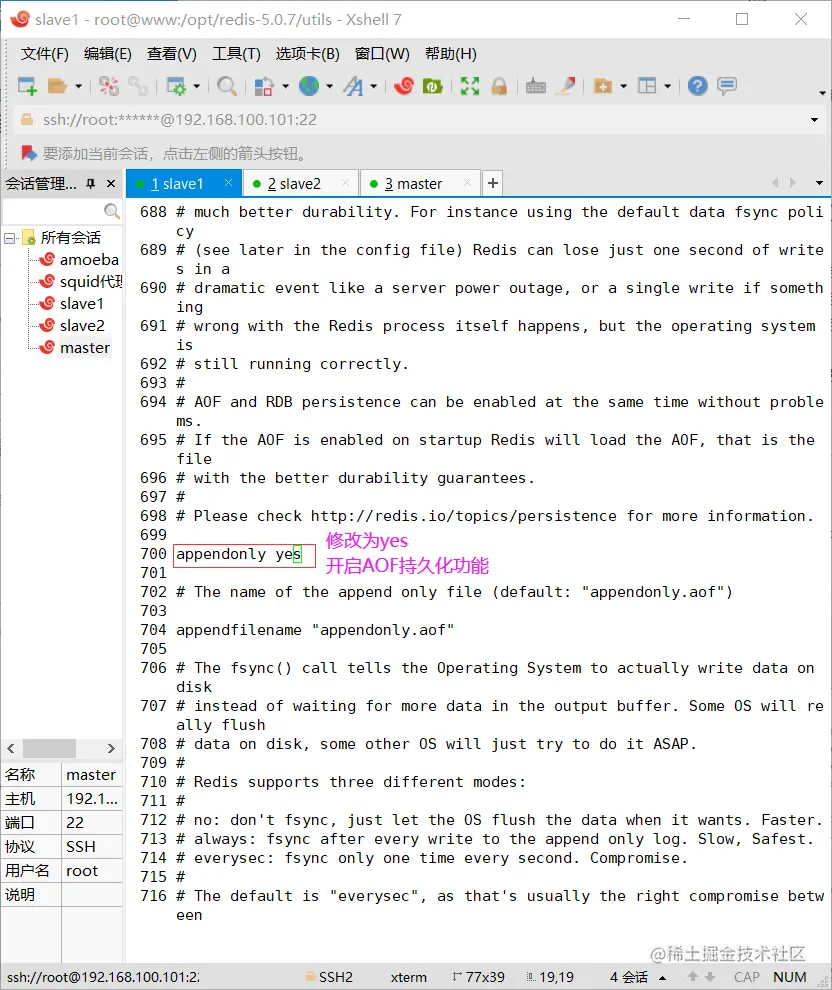Open Help via blue question mark icon
832x990 pixels.
click(698, 86)
